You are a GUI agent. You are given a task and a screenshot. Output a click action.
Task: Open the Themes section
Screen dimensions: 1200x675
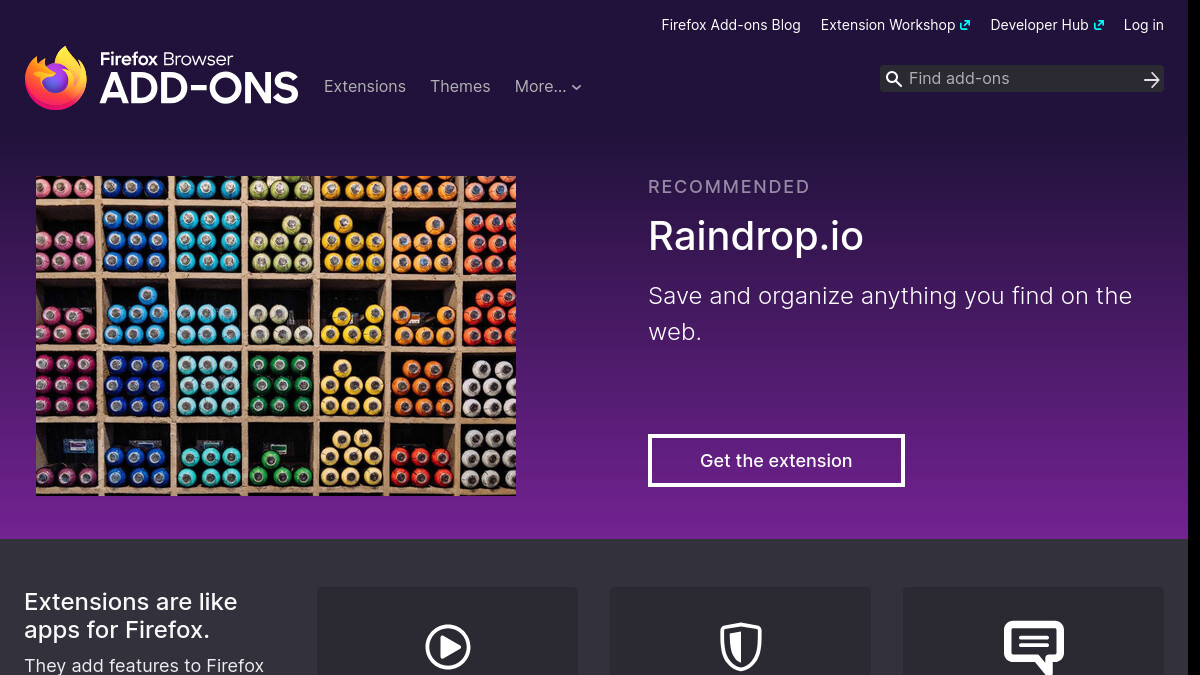click(460, 87)
